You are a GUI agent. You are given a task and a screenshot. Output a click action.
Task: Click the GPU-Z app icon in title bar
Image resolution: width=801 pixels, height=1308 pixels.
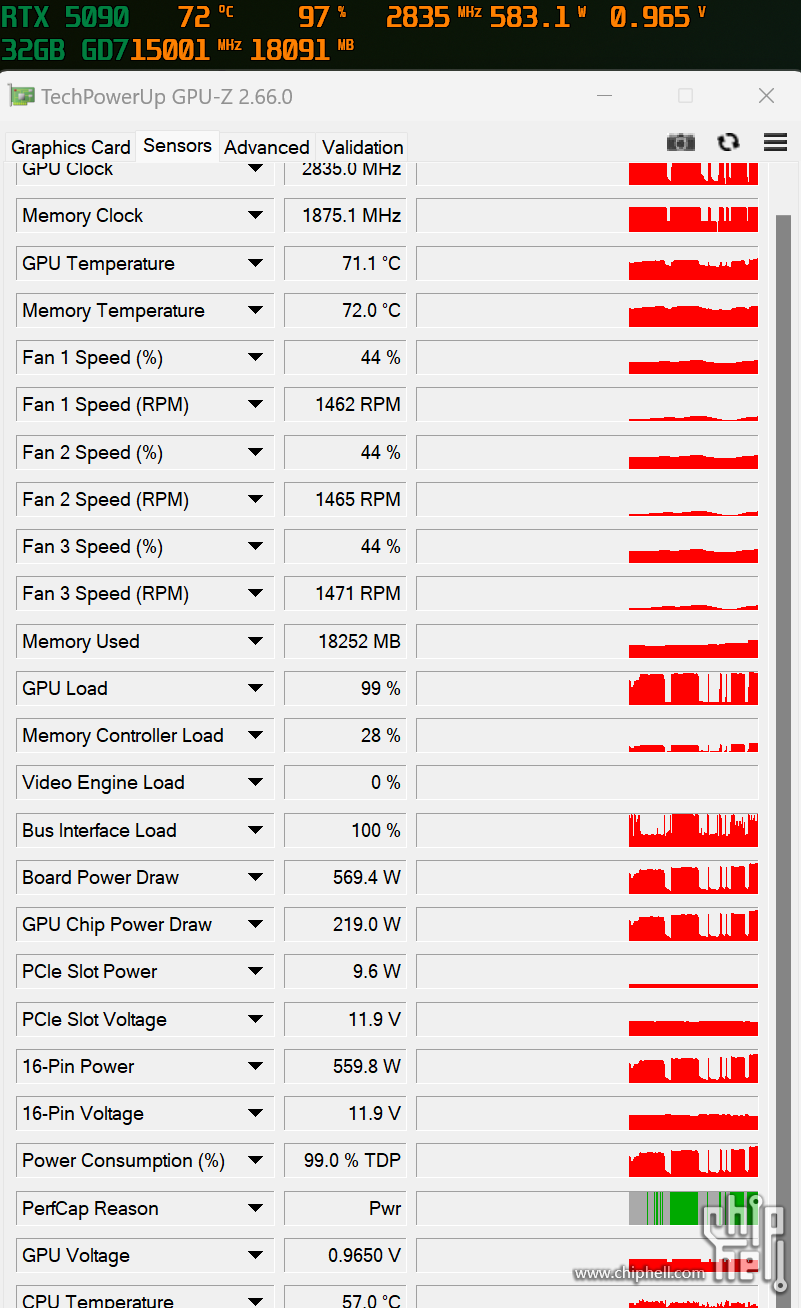tap(21, 96)
